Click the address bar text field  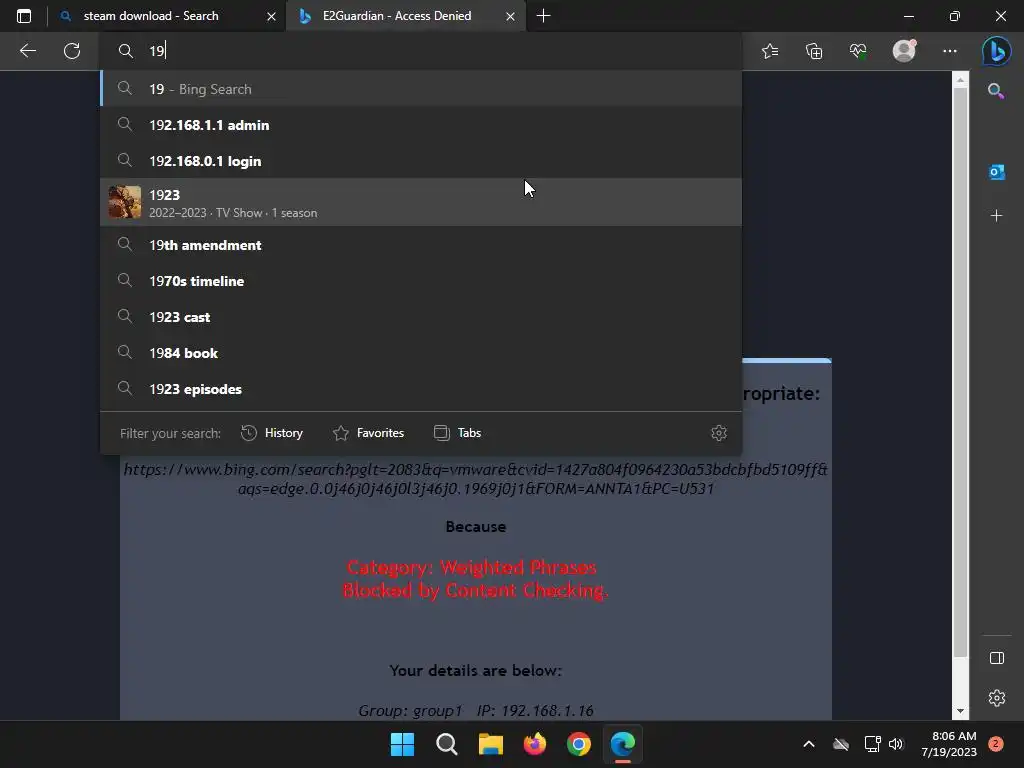pyautogui.click(x=421, y=51)
